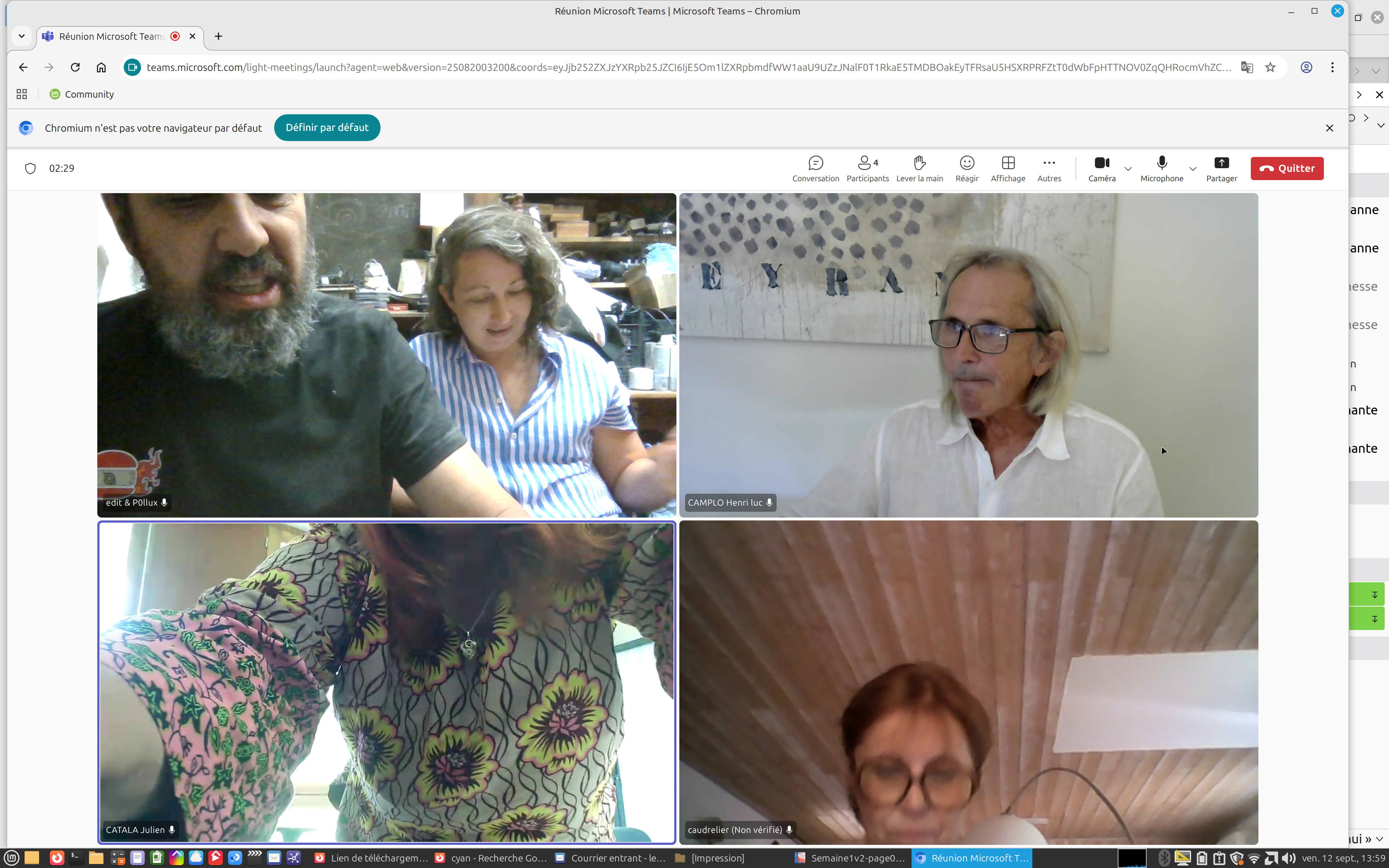
Task: Open the Autres more options menu
Action: pyautogui.click(x=1049, y=169)
